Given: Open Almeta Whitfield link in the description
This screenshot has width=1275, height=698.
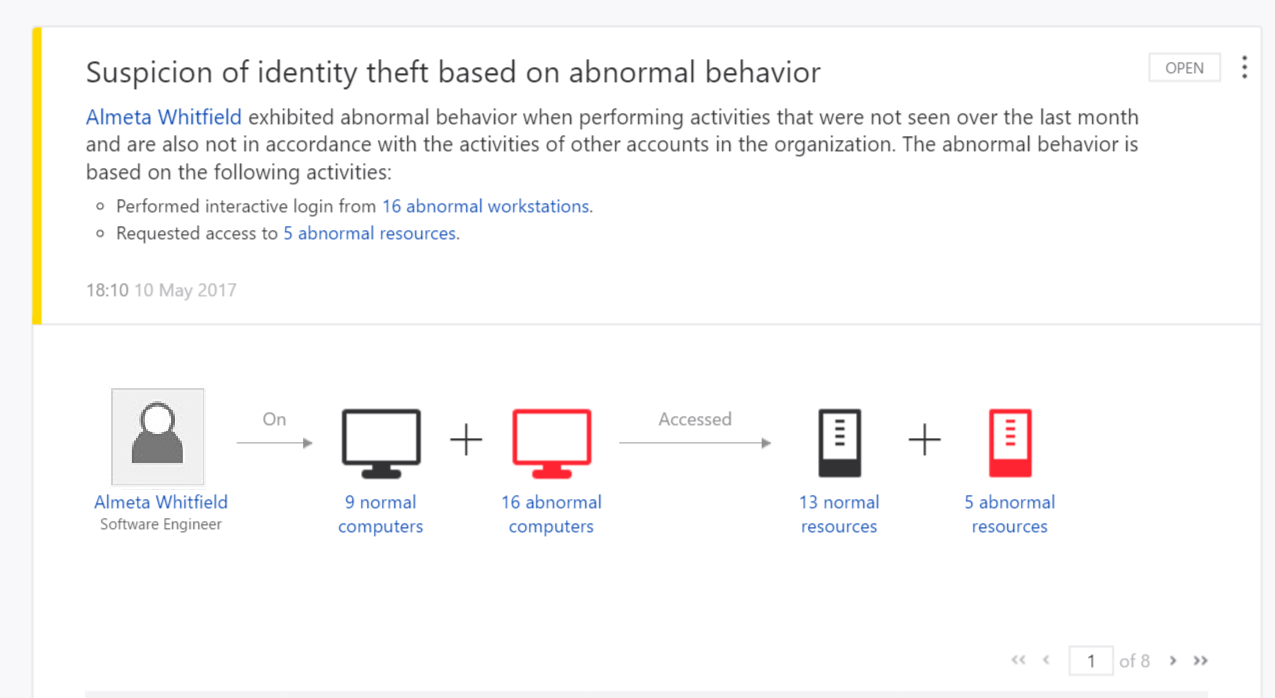Looking at the screenshot, I should [x=163, y=117].
